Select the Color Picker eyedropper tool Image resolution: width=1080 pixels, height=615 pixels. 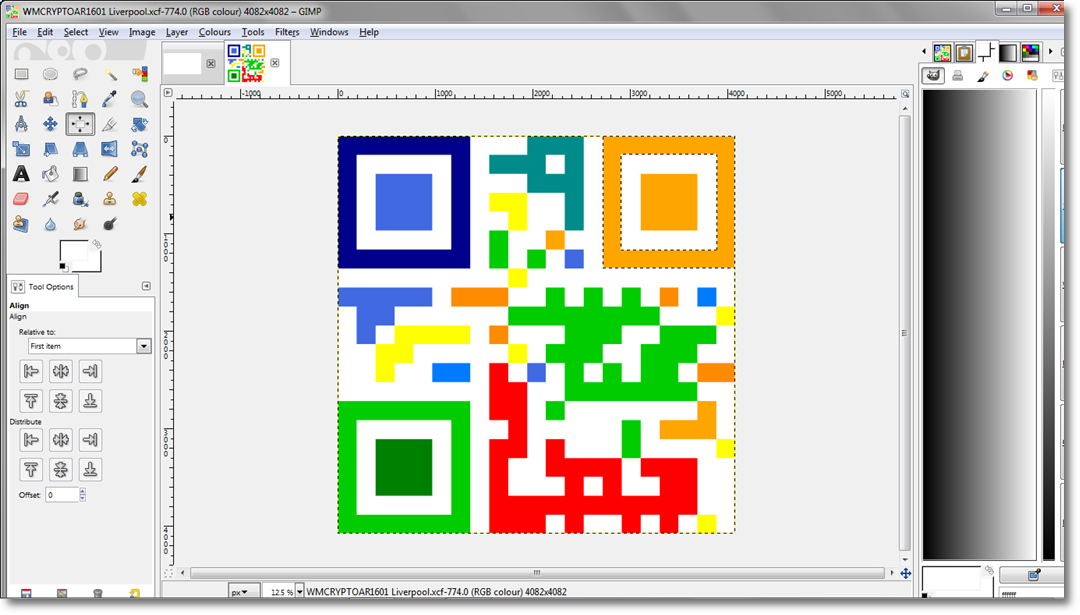click(110, 98)
